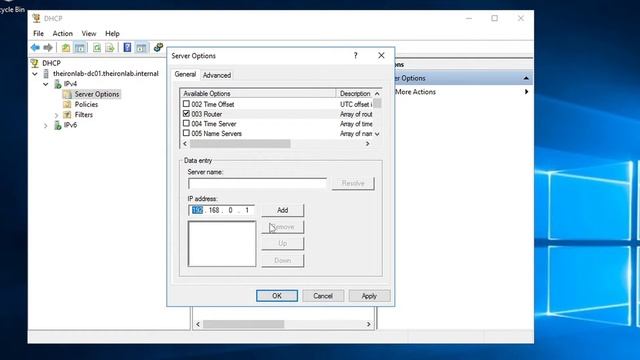Click the DHCP app icon in the title bar
Viewport: 640px width, 360px height.
36,18
